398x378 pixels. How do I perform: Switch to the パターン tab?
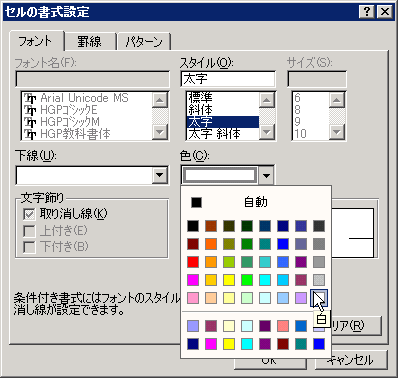(144, 42)
